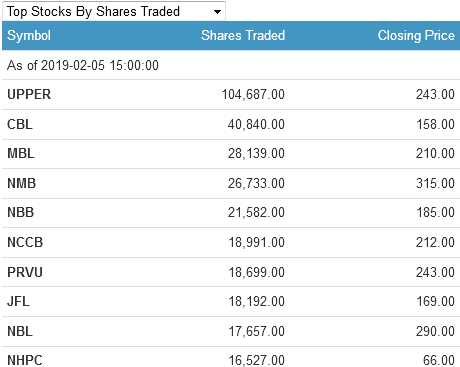Click UPPER's shares traded value 104,687.00

pos(253,94)
